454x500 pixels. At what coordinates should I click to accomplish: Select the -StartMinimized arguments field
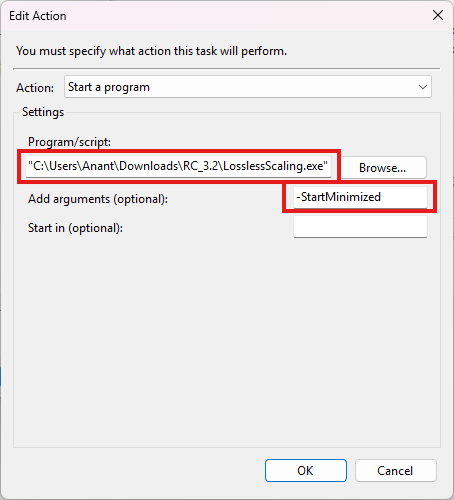click(x=360, y=197)
